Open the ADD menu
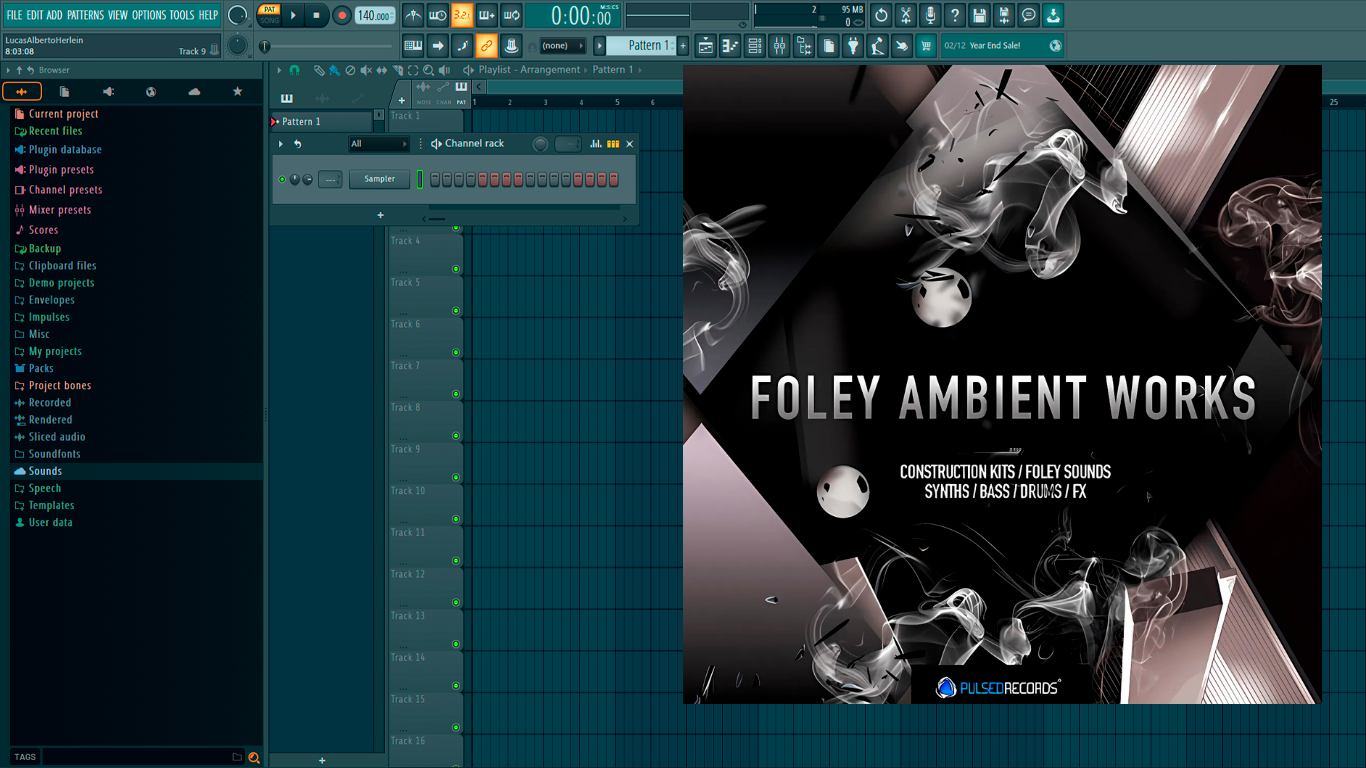1366x768 pixels. pyautogui.click(x=55, y=15)
